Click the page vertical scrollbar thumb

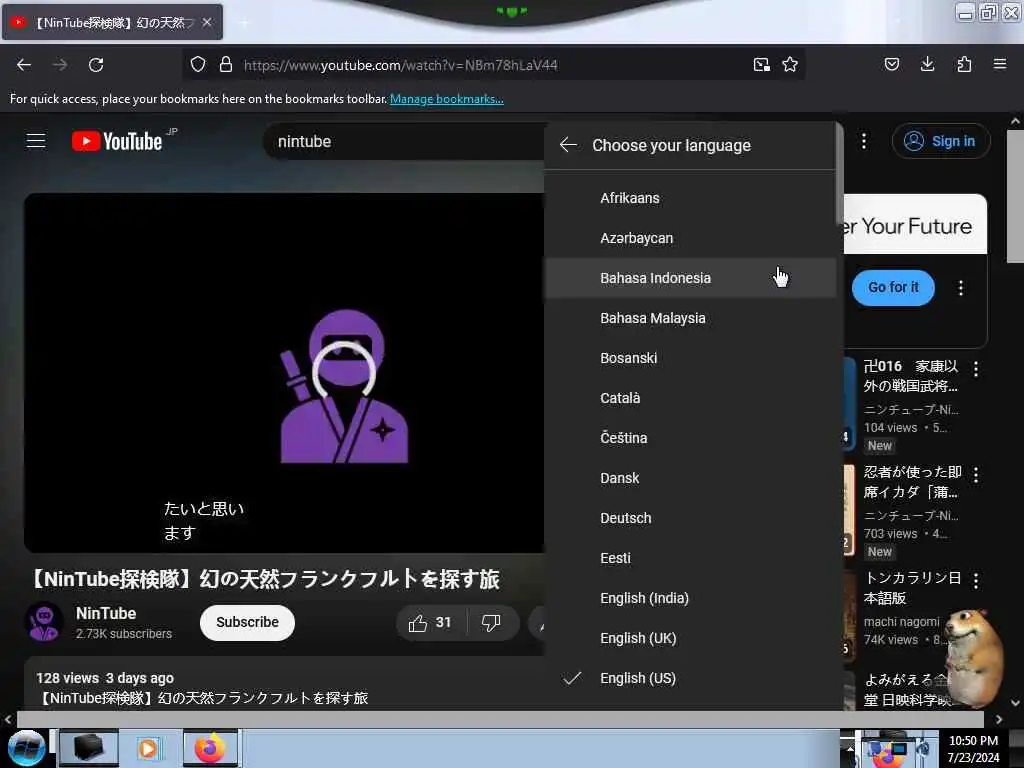tap(1016, 196)
